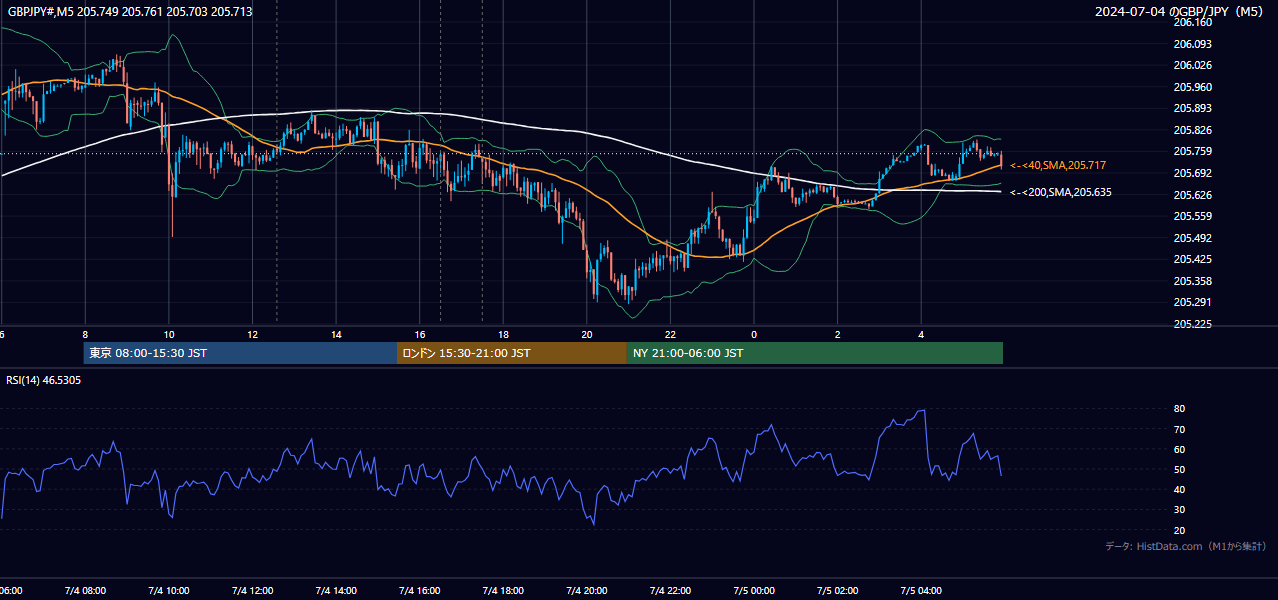This screenshot has width=1278, height=600.
Task: Click the price axis value 205.893
Action: coord(1193,109)
